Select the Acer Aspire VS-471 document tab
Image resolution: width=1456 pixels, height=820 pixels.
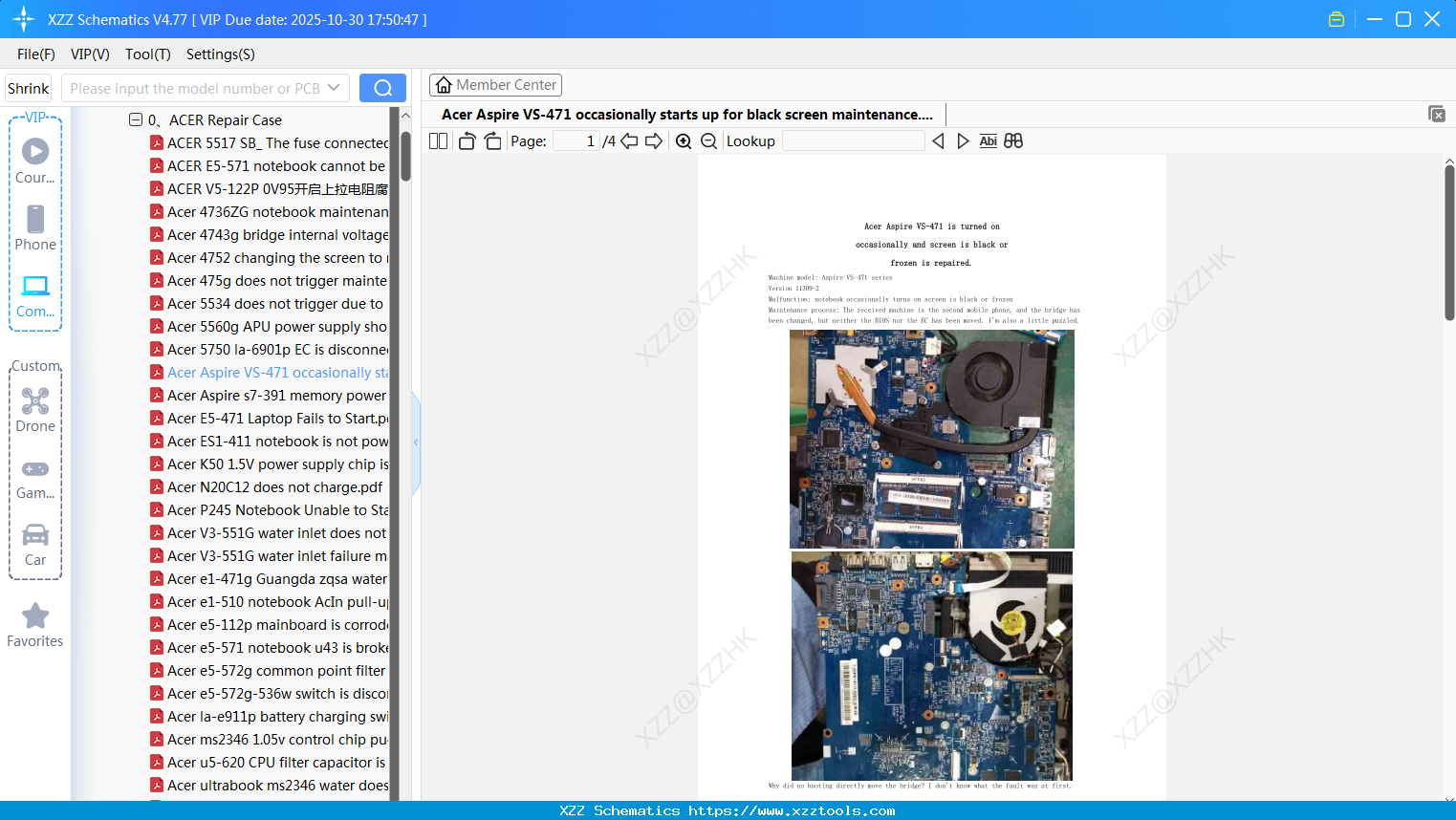(x=687, y=115)
